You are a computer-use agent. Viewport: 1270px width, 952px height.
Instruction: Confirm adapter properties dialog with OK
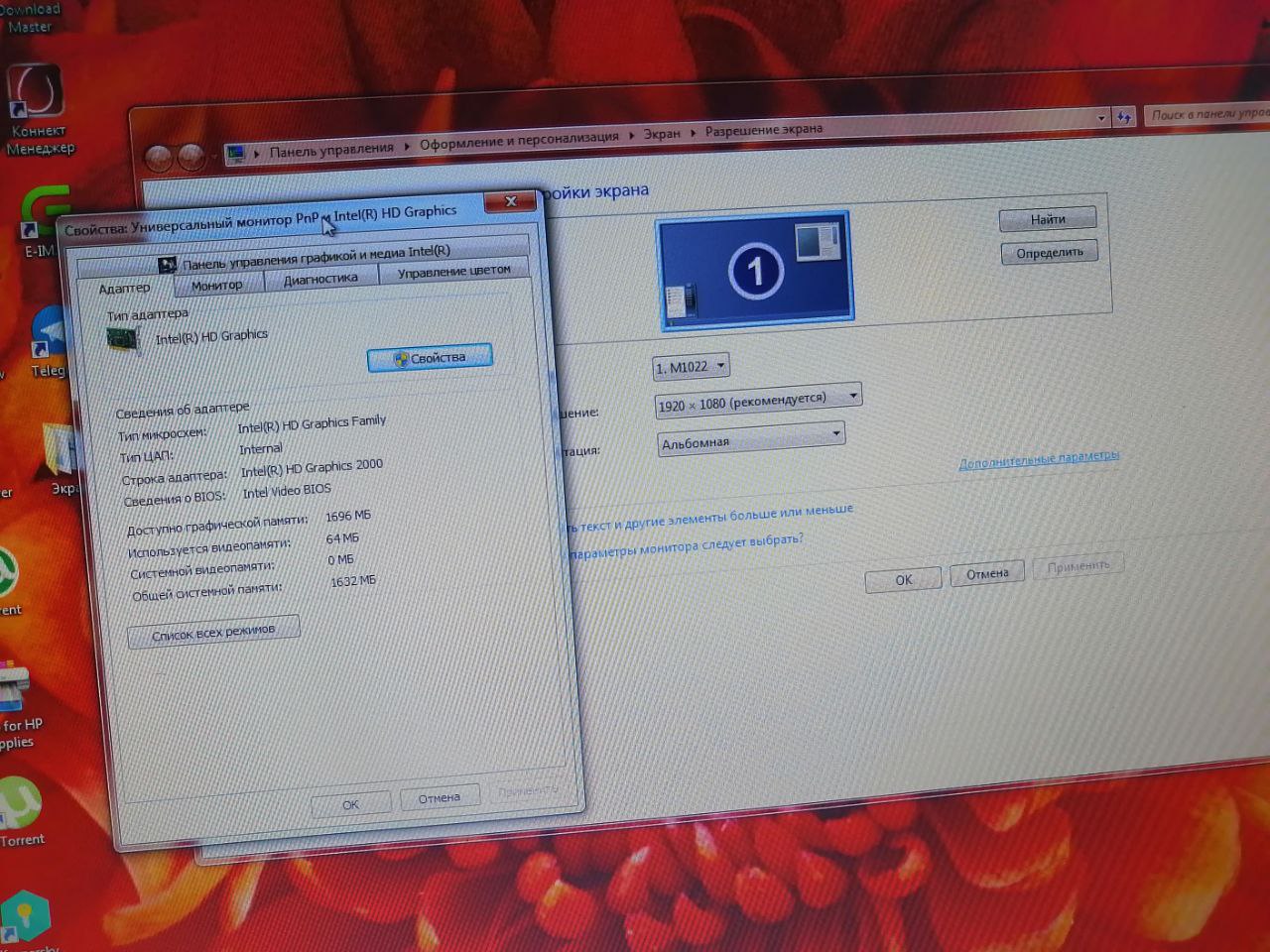[350, 804]
